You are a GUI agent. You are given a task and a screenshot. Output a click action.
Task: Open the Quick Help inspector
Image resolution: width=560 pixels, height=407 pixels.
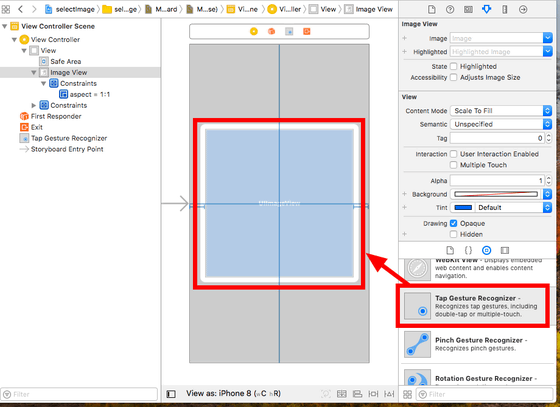tap(450, 10)
